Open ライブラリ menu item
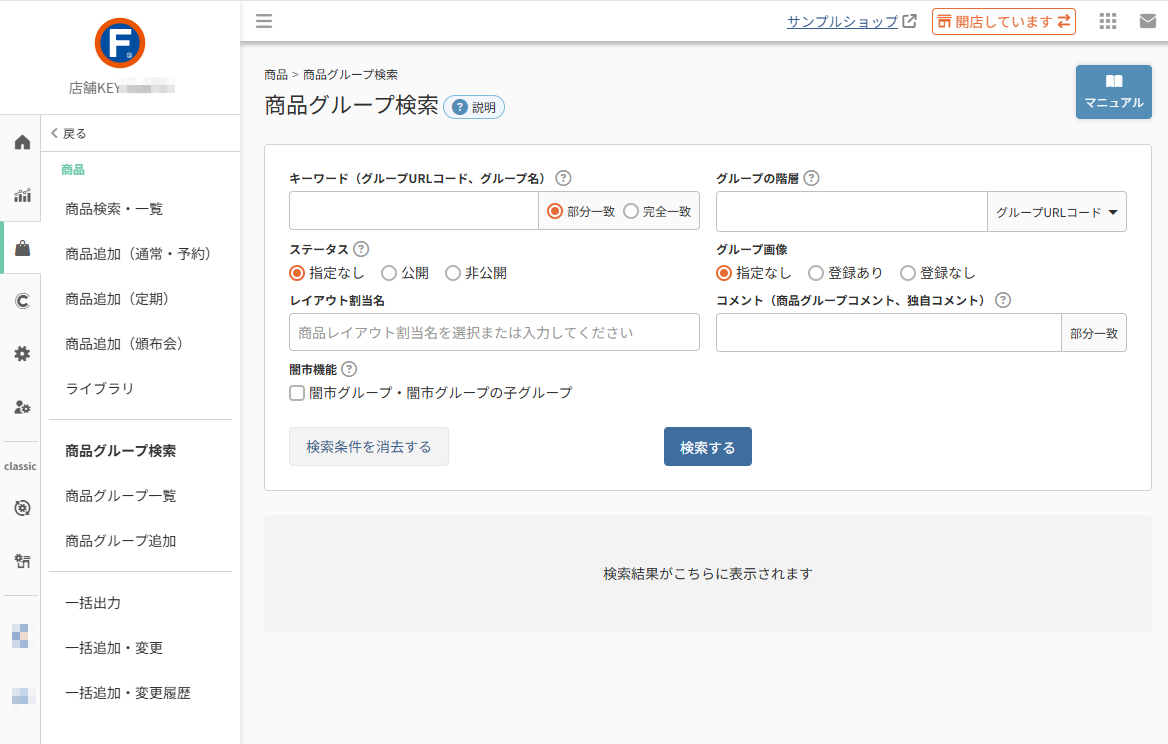Screen dimensions: 1168x744 (x=100, y=389)
